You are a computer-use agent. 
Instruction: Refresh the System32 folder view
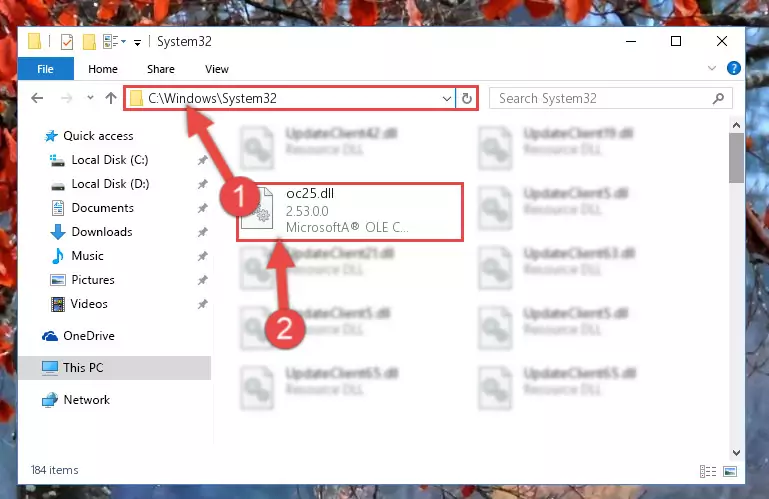tap(466, 98)
